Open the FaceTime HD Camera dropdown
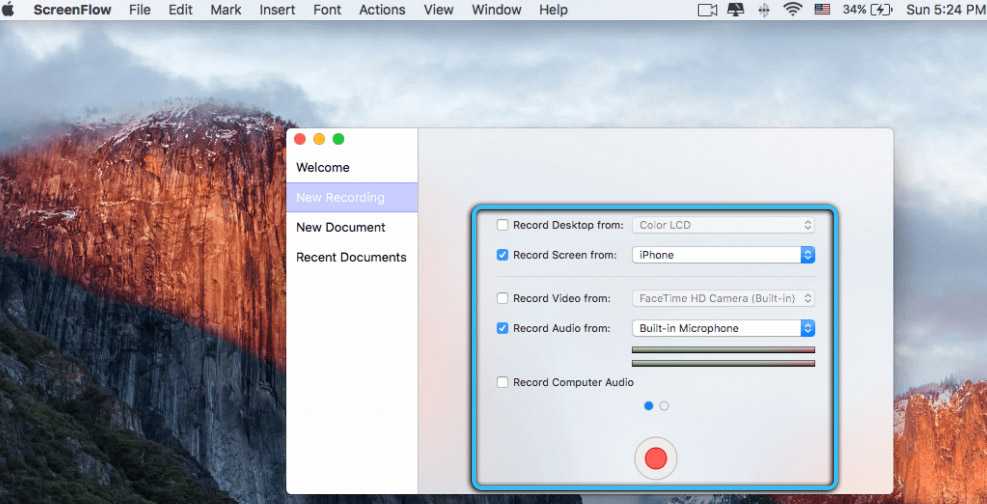Screen dimensions: 987x504 coord(723,298)
